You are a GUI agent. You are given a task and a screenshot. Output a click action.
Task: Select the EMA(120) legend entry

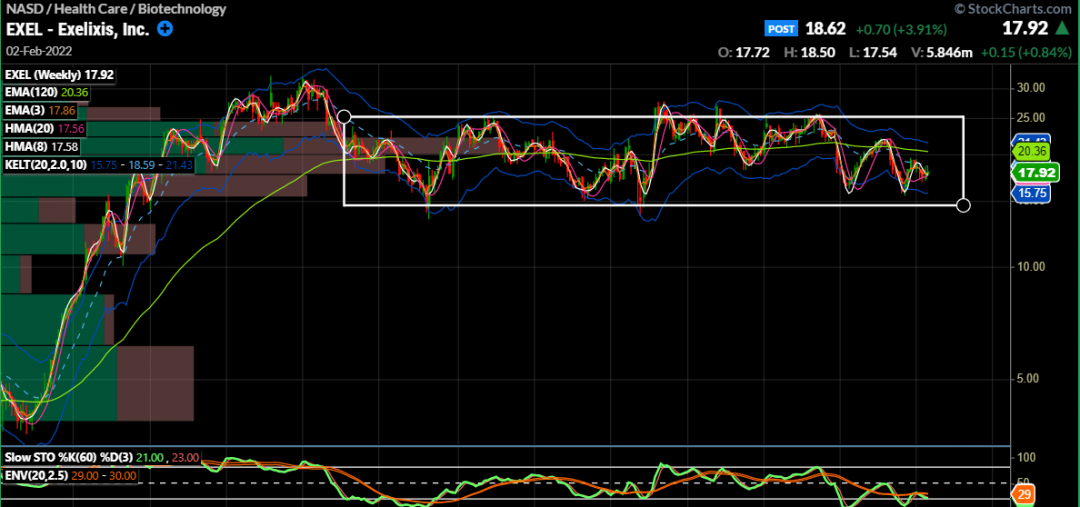pos(48,92)
